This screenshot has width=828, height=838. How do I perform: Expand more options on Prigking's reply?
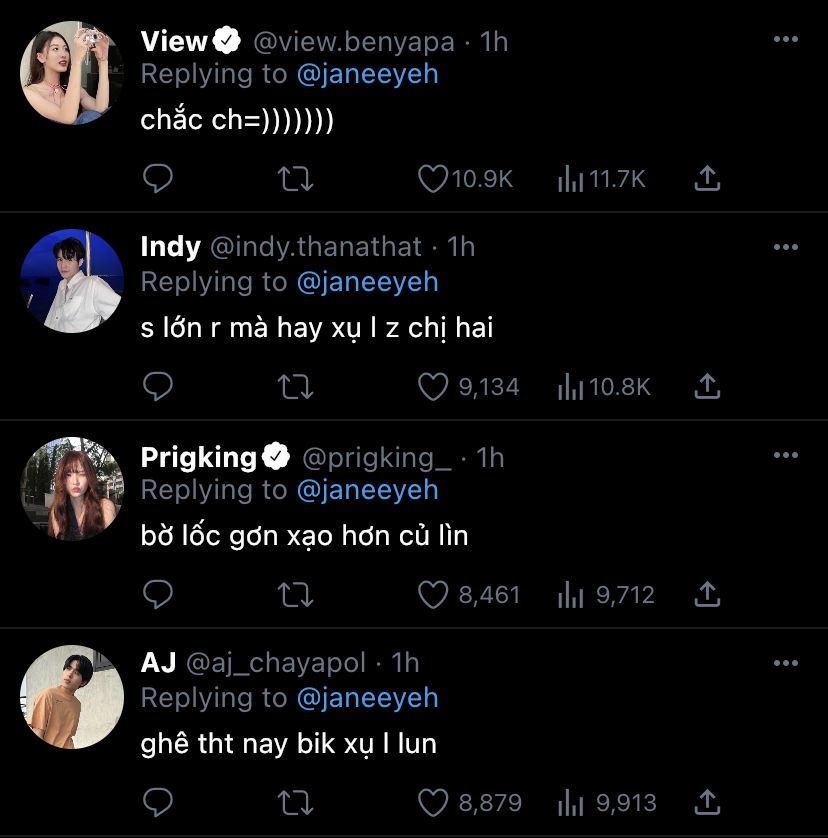[786, 455]
